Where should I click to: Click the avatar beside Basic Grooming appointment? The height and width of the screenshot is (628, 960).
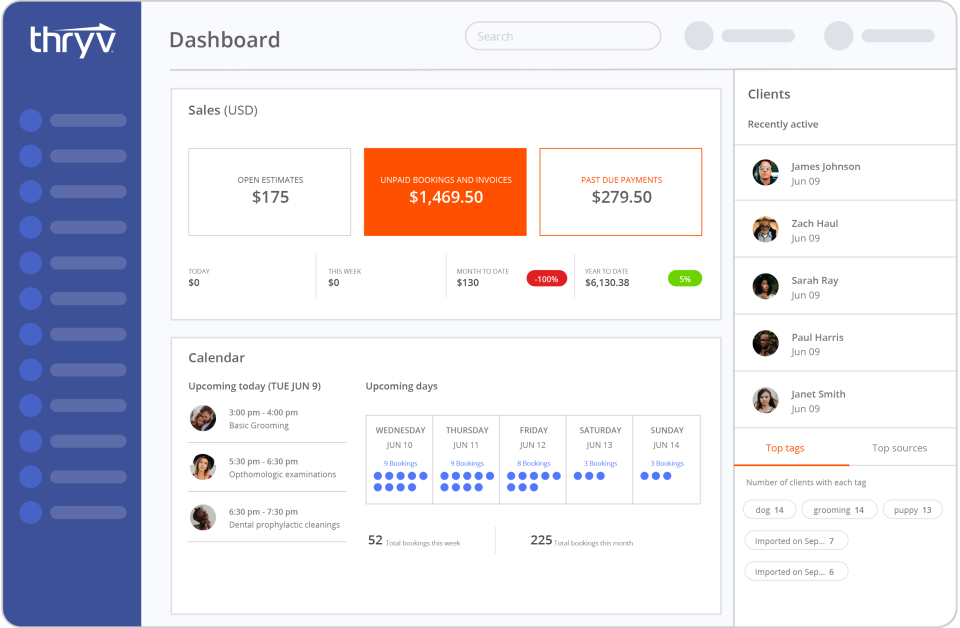coord(203,418)
